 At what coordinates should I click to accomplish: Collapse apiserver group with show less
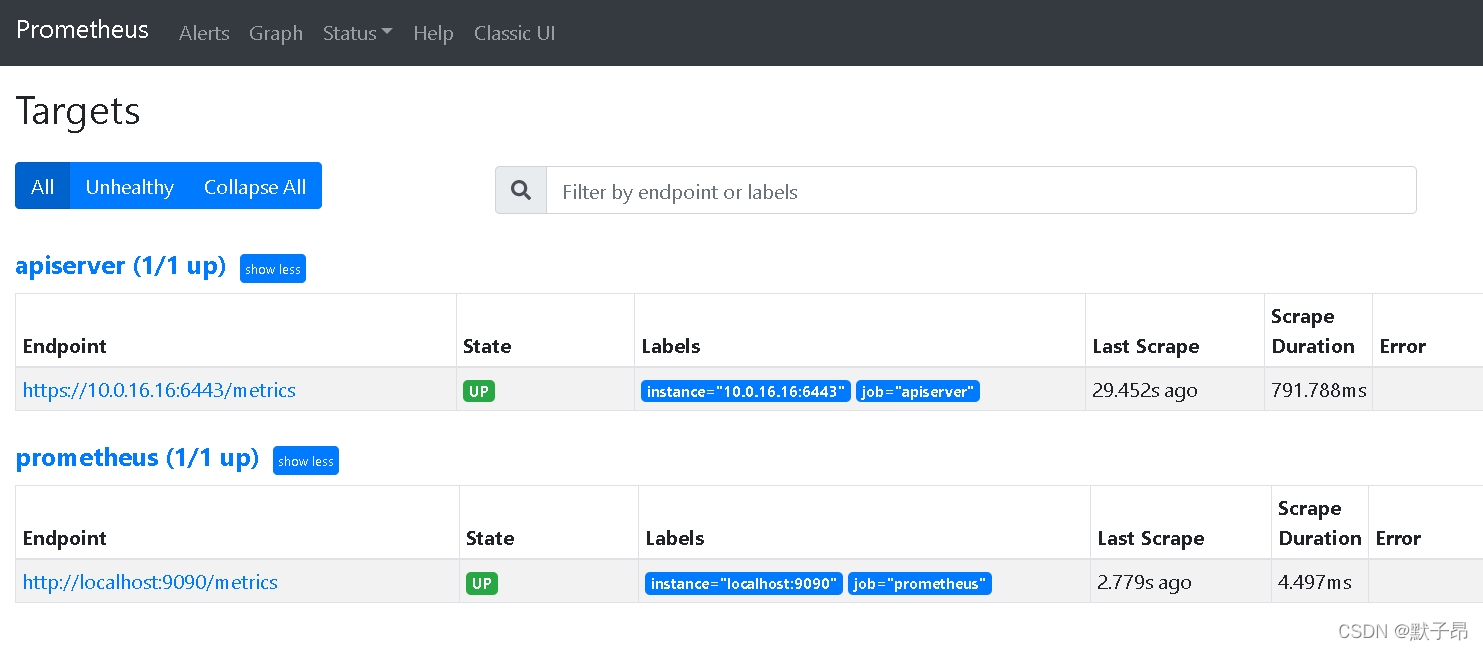pos(273,269)
